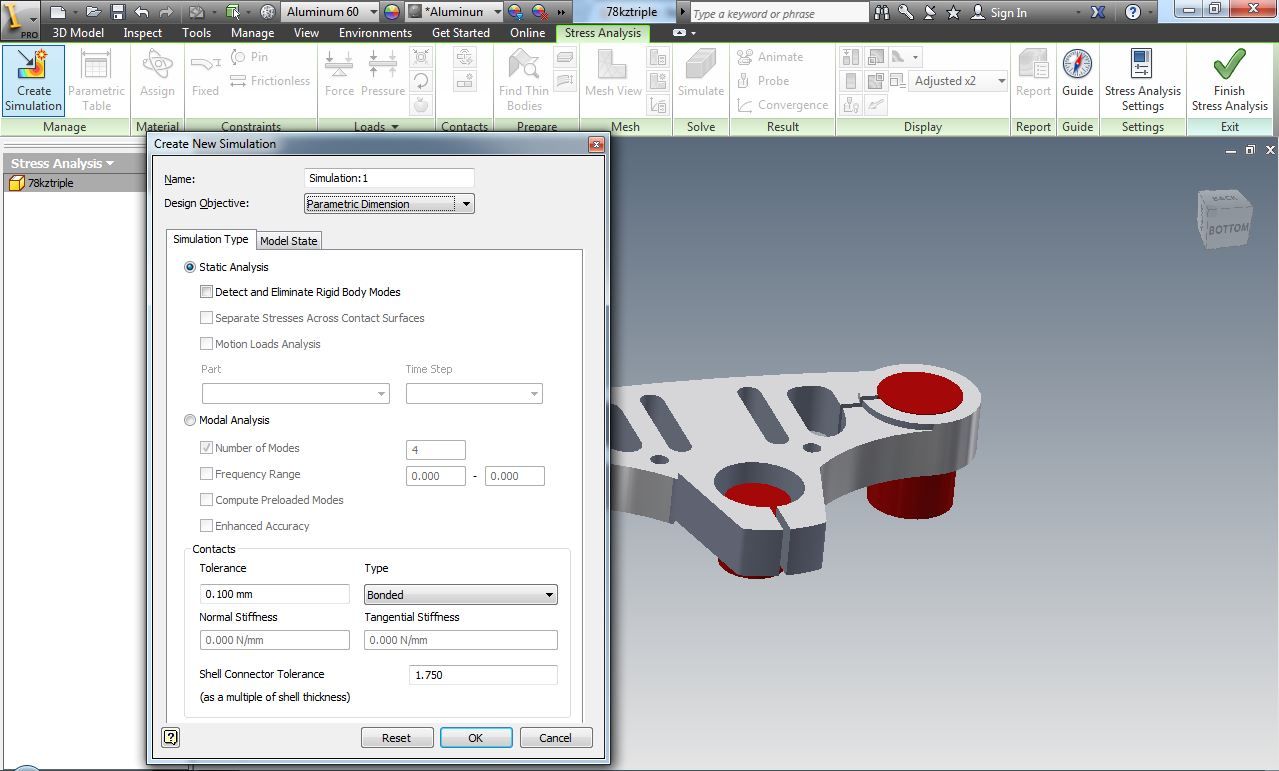
Task: Open the contact Type dropdown showing Bonded
Action: tap(548, 594)
